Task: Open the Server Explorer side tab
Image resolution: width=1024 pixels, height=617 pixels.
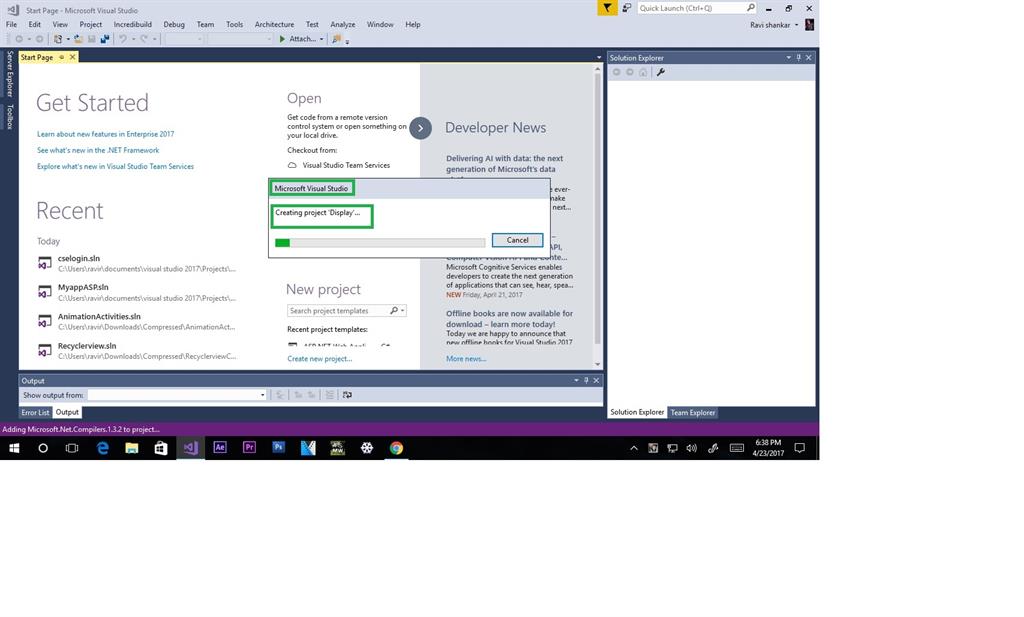Action: [10, 74]
